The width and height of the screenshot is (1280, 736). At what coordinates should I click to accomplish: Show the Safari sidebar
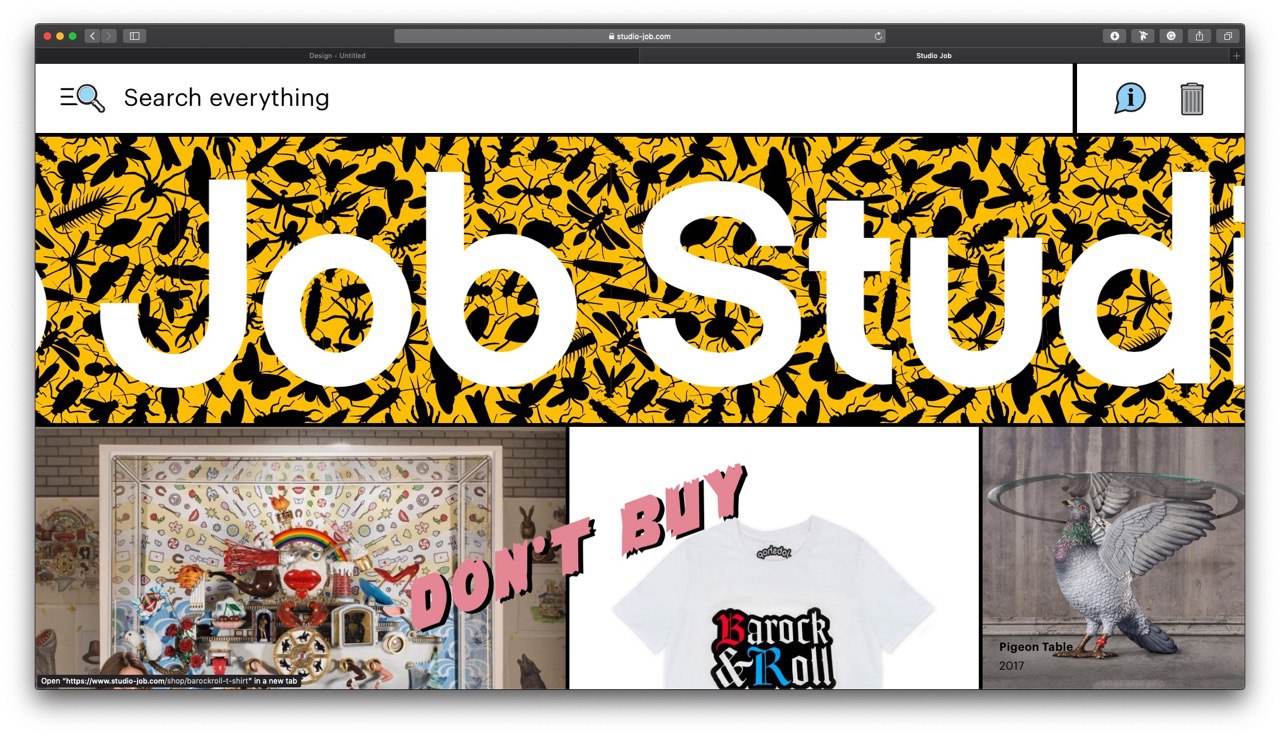(134, 36)
